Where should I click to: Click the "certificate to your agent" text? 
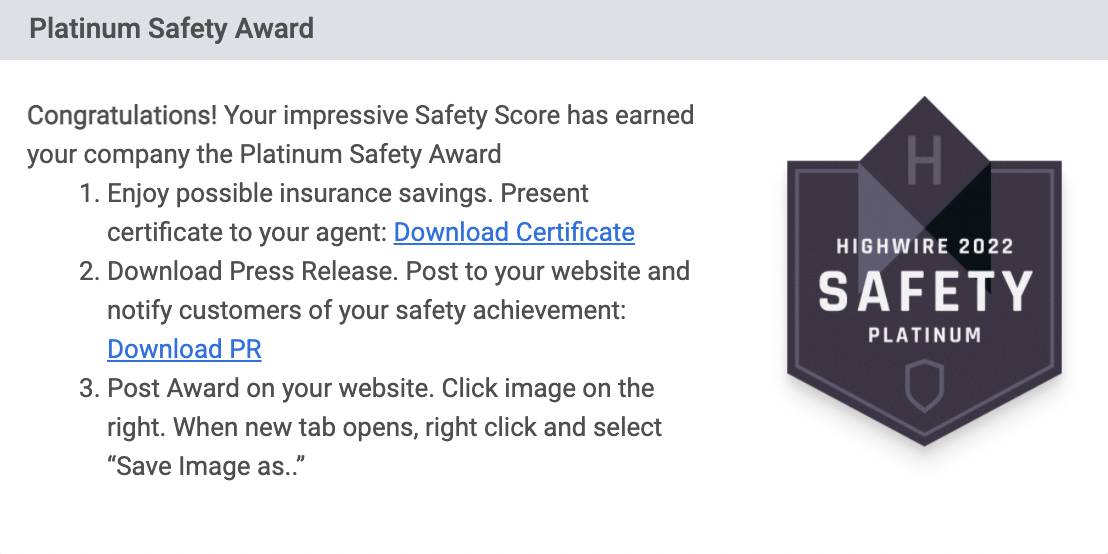247,232
